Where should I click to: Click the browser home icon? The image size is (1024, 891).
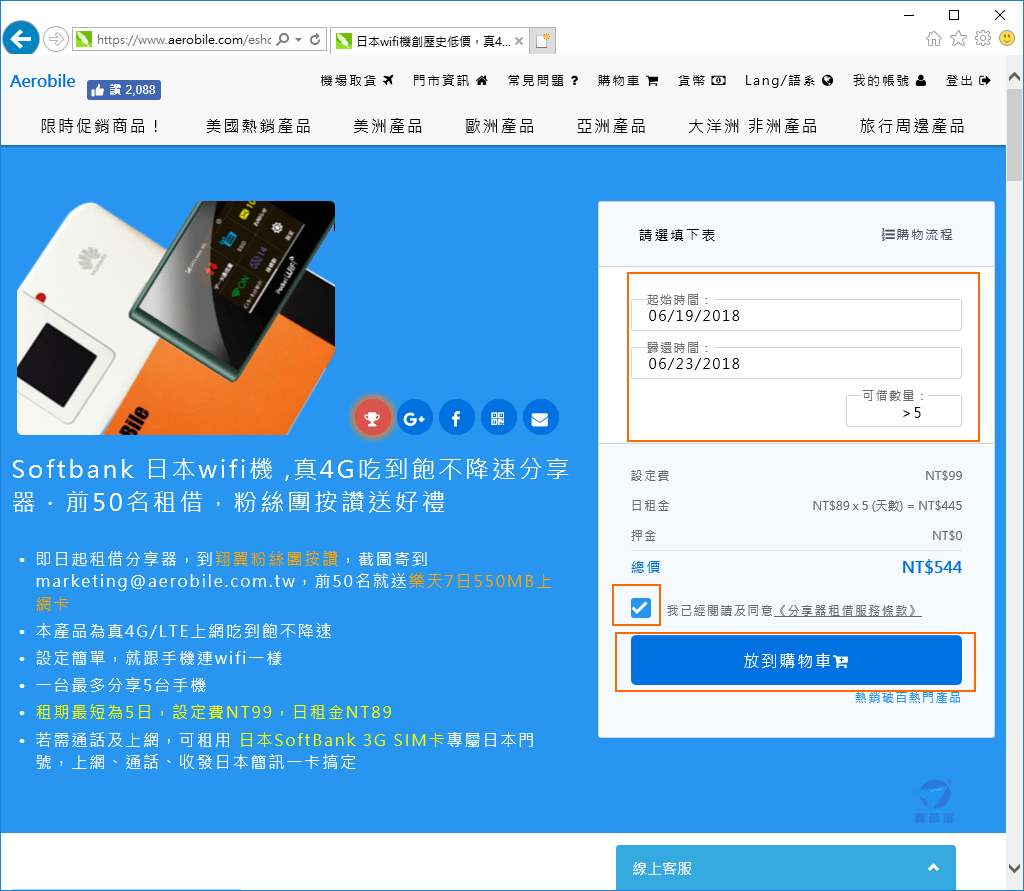pyautogui.click(x=934, y=39)
